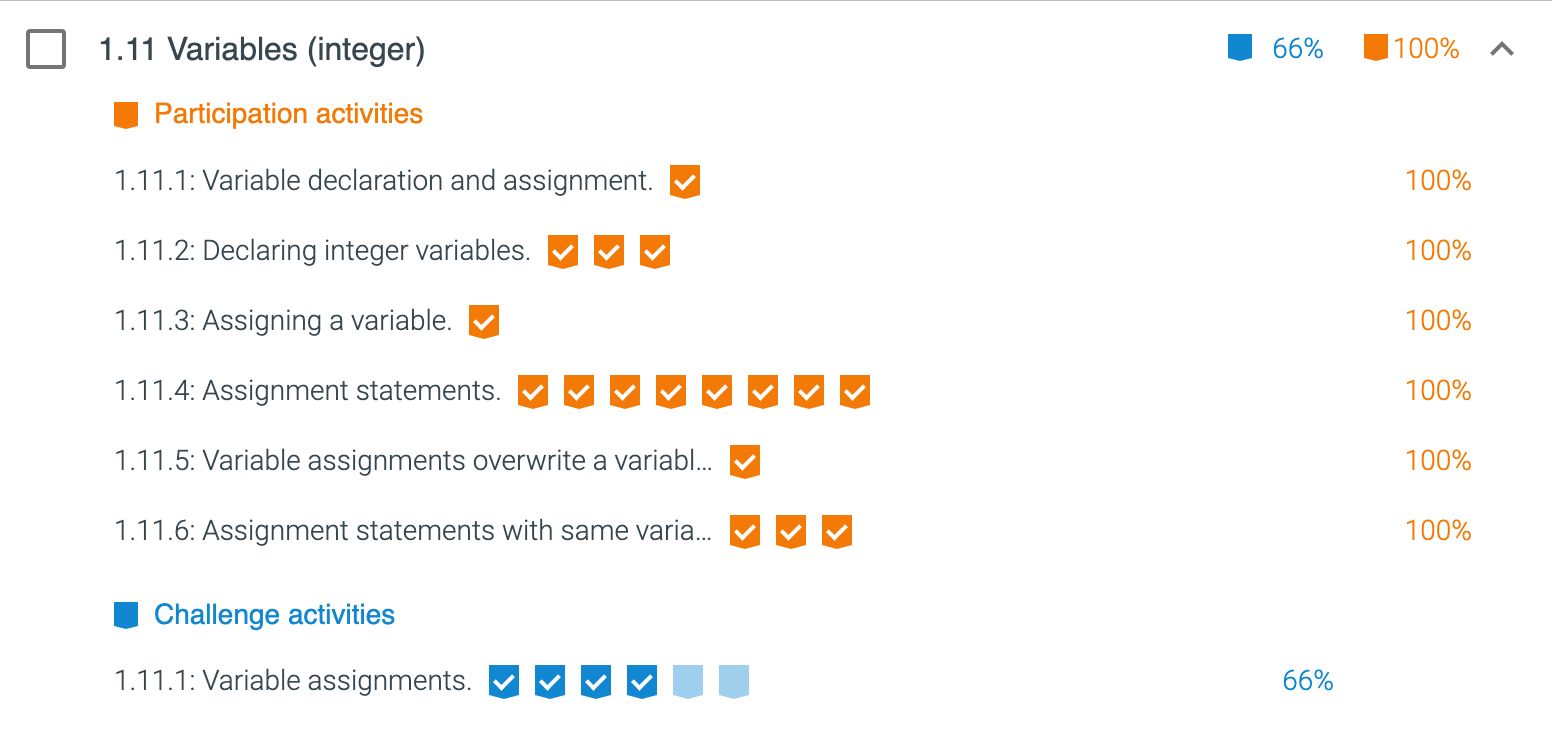Click the first checkmark of Assignment statements
Screen dimensions: 1552x730
533,392
